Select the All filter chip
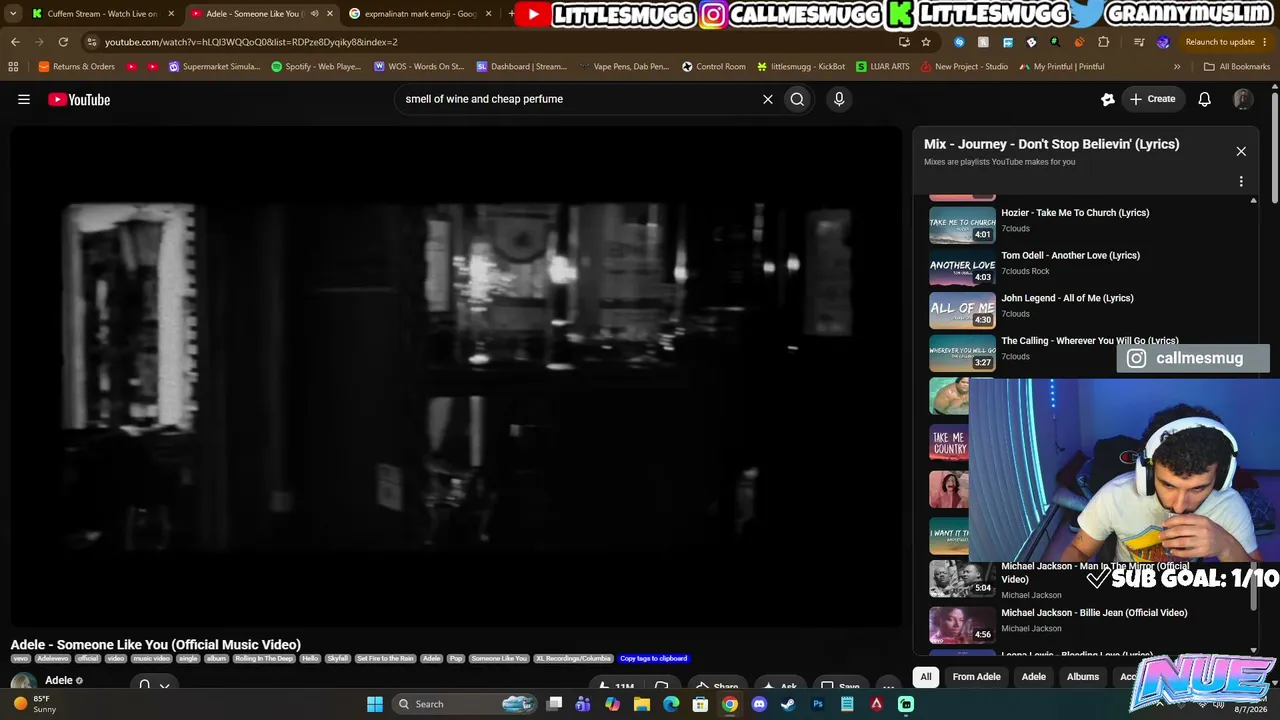1280x720 pixels. coord(926,677)
